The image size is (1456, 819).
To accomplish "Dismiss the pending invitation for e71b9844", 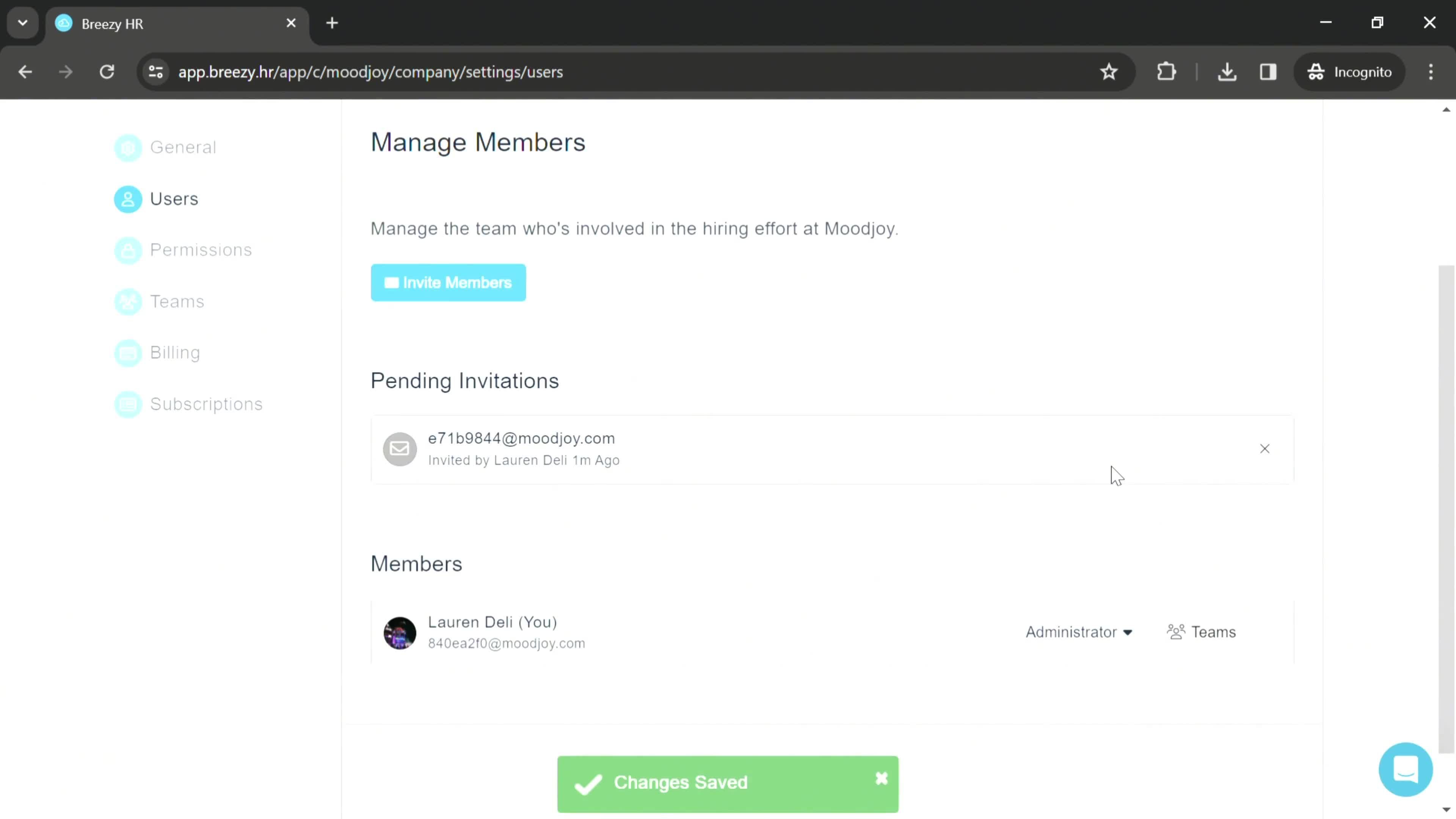I will (1264, 448).
